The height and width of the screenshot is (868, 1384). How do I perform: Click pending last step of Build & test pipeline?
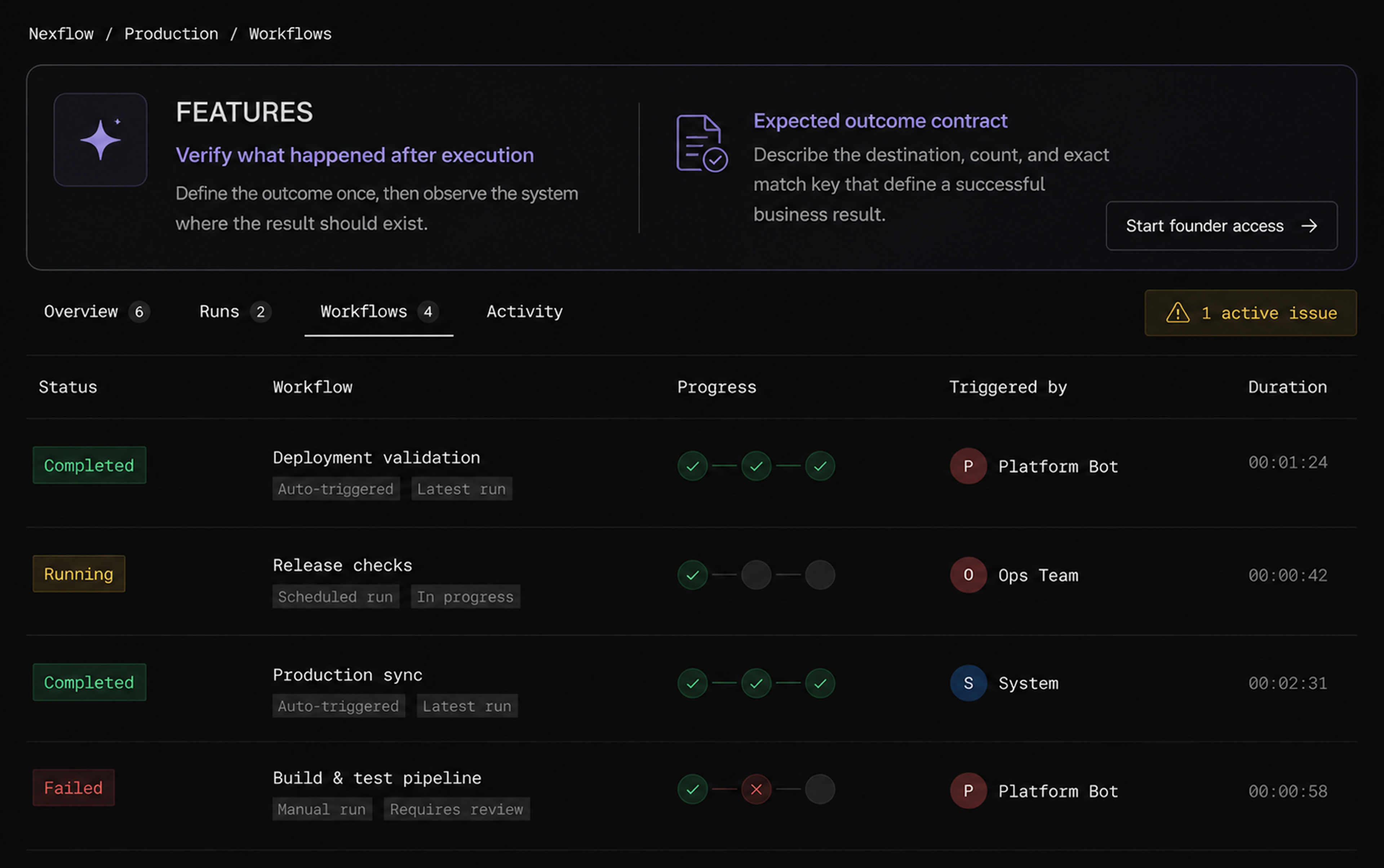(820, 789)
